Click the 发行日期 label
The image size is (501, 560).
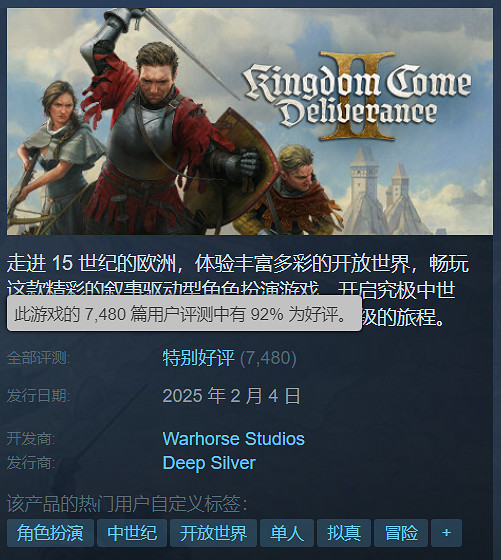[39, 396]
